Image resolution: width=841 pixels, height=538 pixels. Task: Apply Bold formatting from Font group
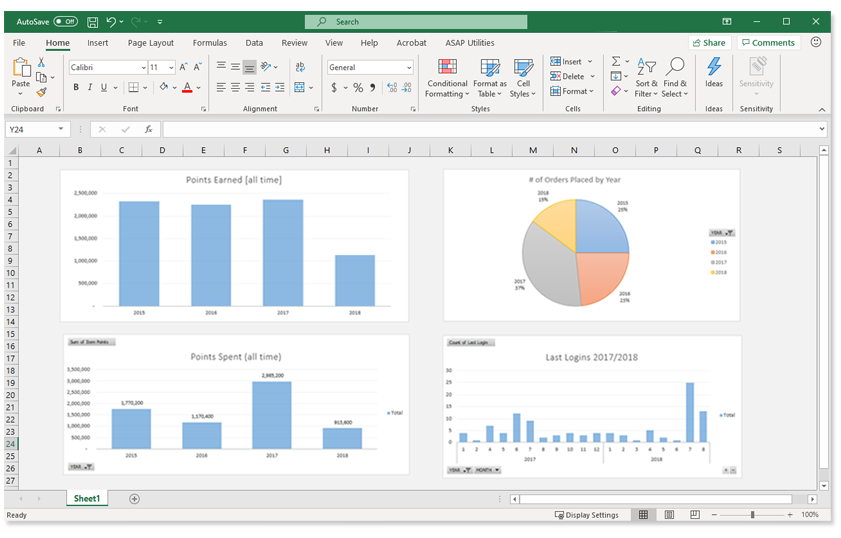(75, 88)
